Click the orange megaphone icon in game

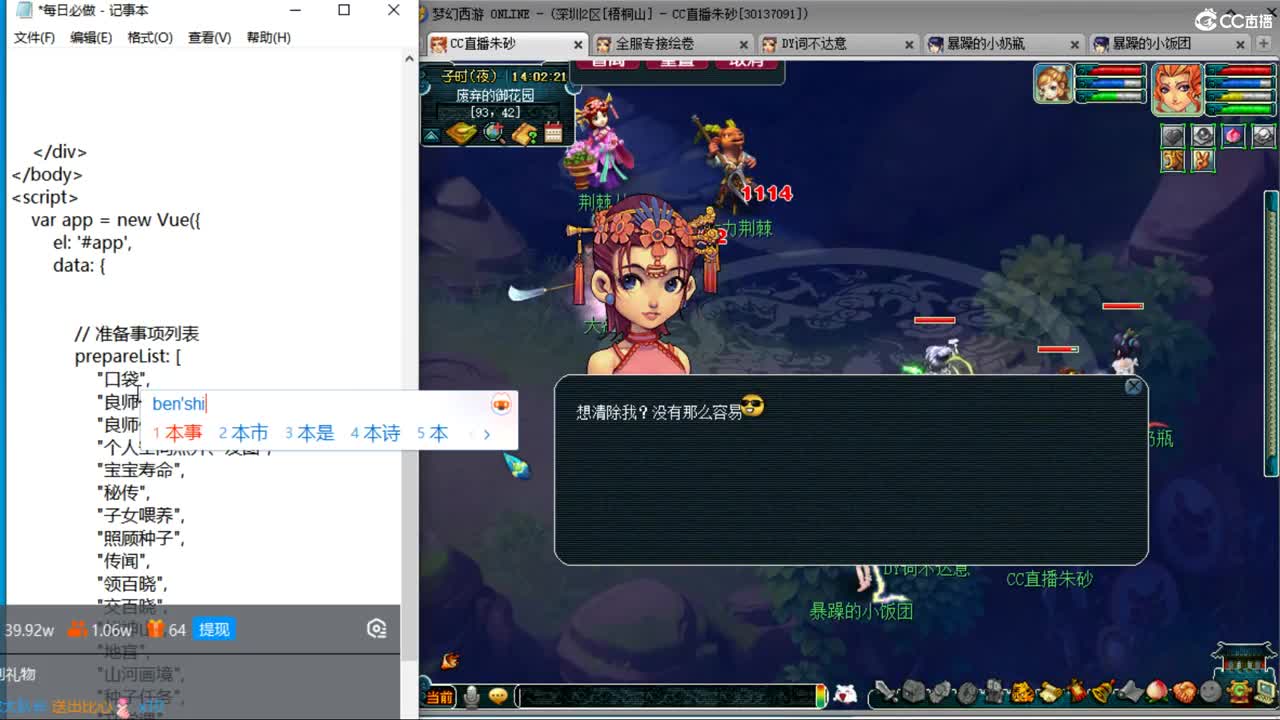(451, 661)
